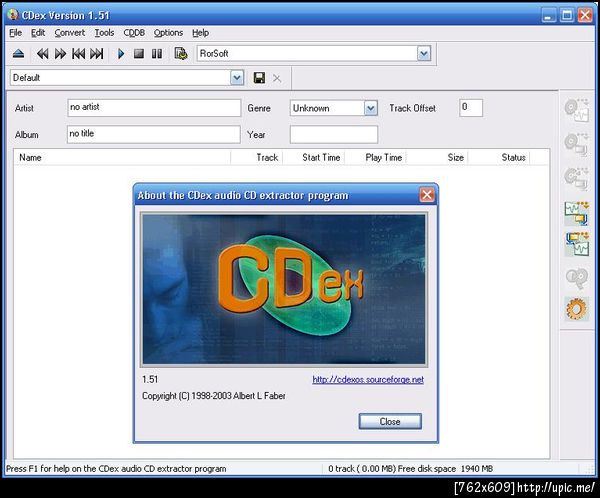
Task: Sort by the Play Time column header
Action: [x=375, y=157]
